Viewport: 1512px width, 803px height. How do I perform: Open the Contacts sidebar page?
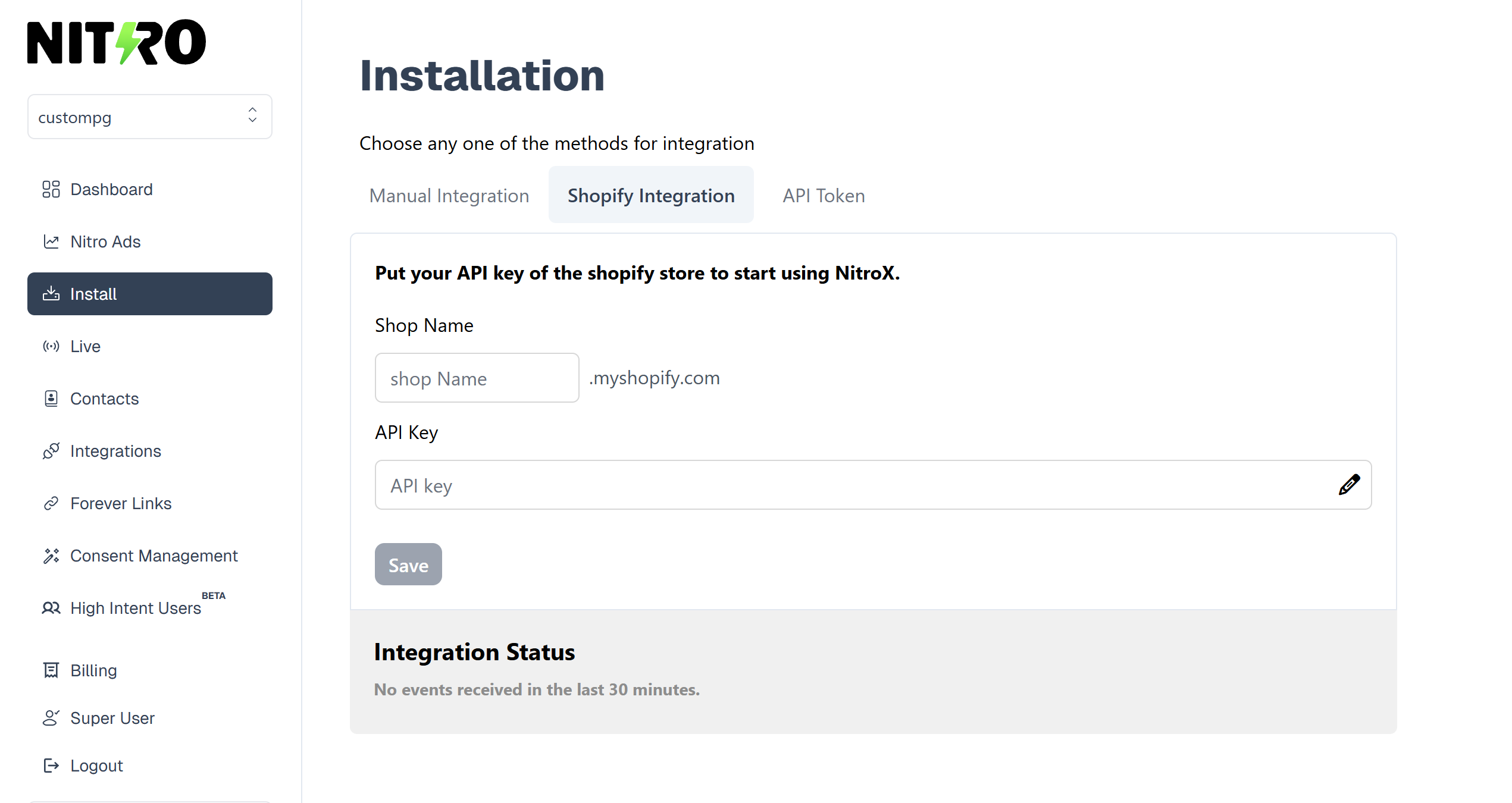[150, 399]
